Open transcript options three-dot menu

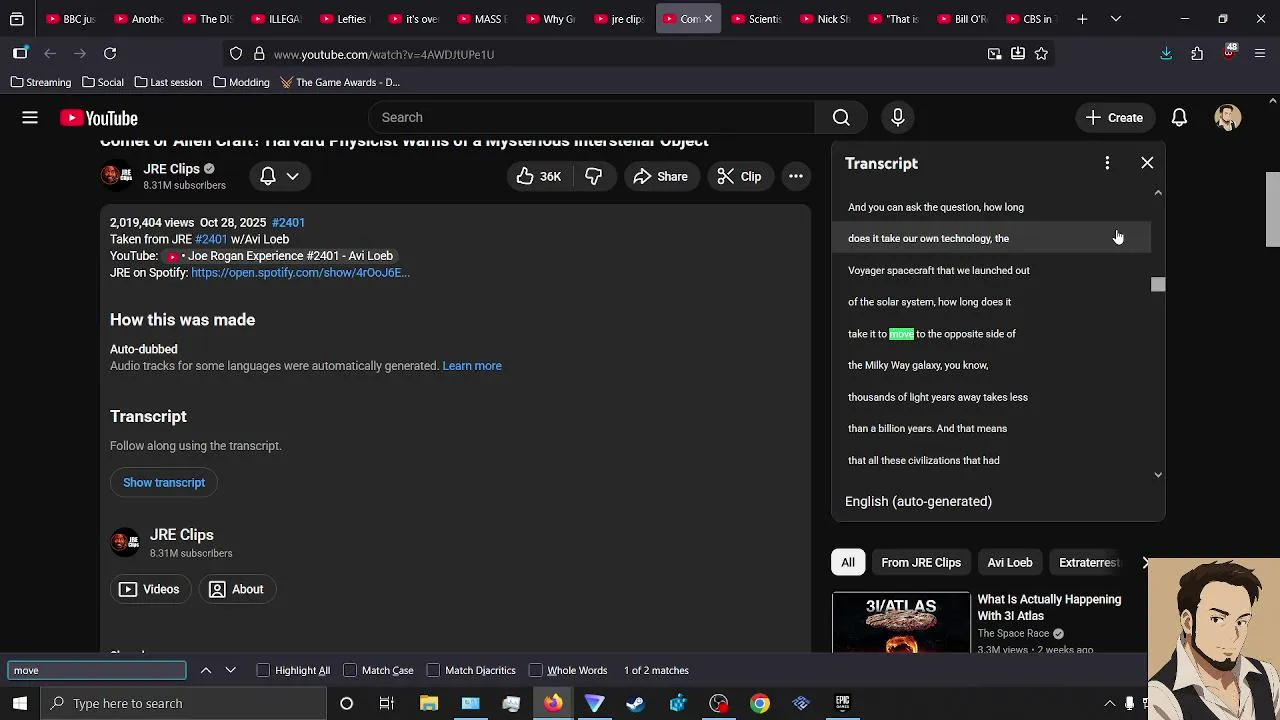[1107, 163]
